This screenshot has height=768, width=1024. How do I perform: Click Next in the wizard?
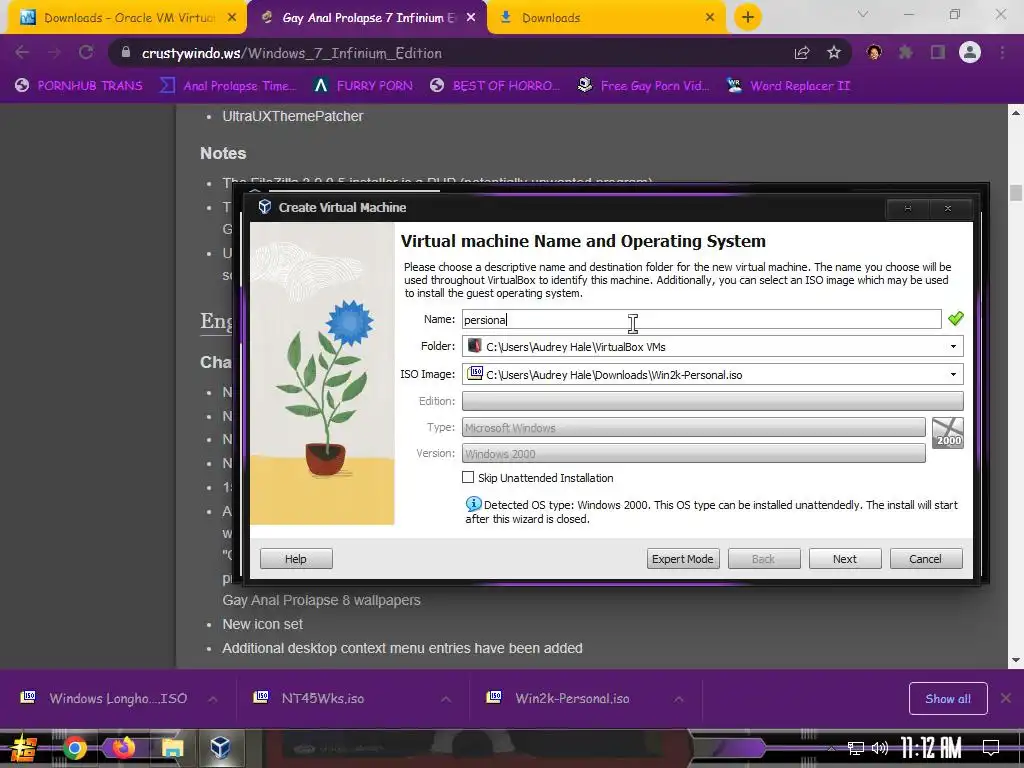point(844,559)
